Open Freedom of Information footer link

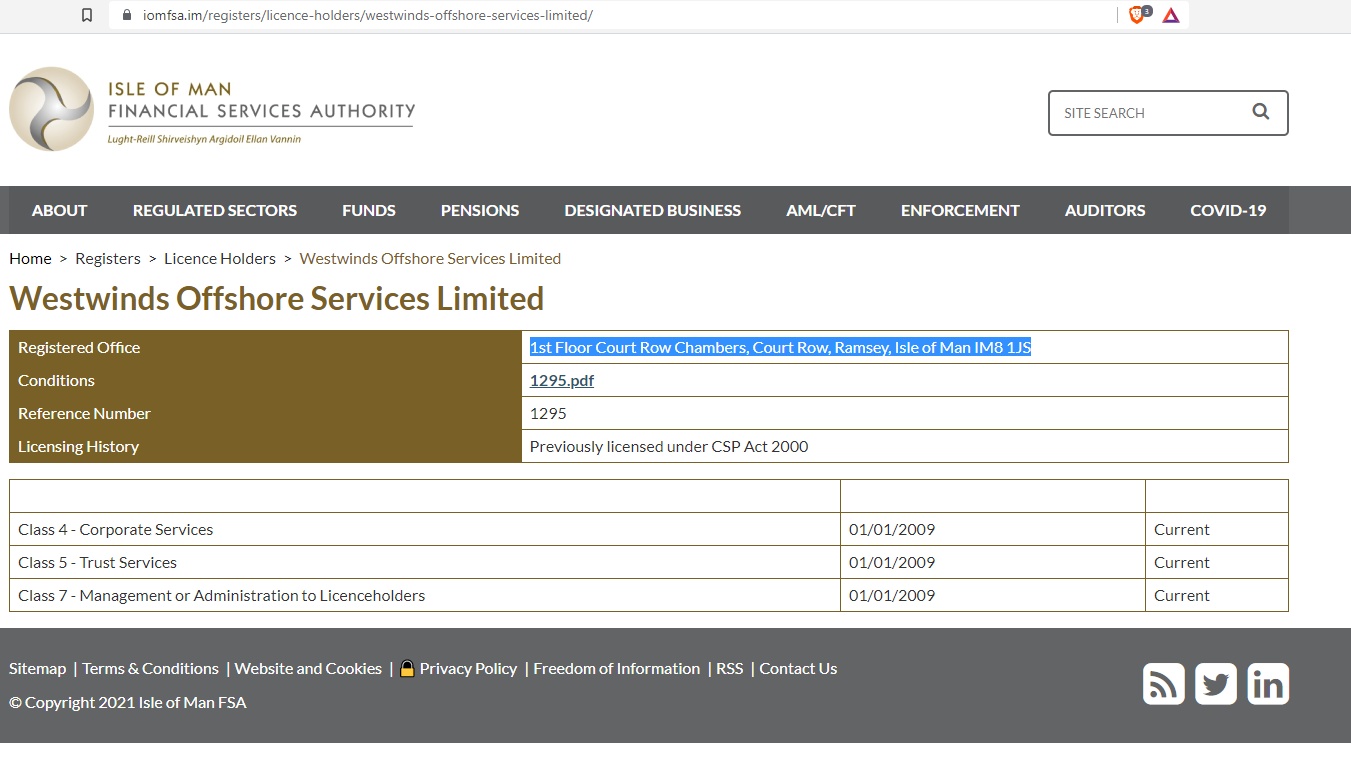[616, 668]
